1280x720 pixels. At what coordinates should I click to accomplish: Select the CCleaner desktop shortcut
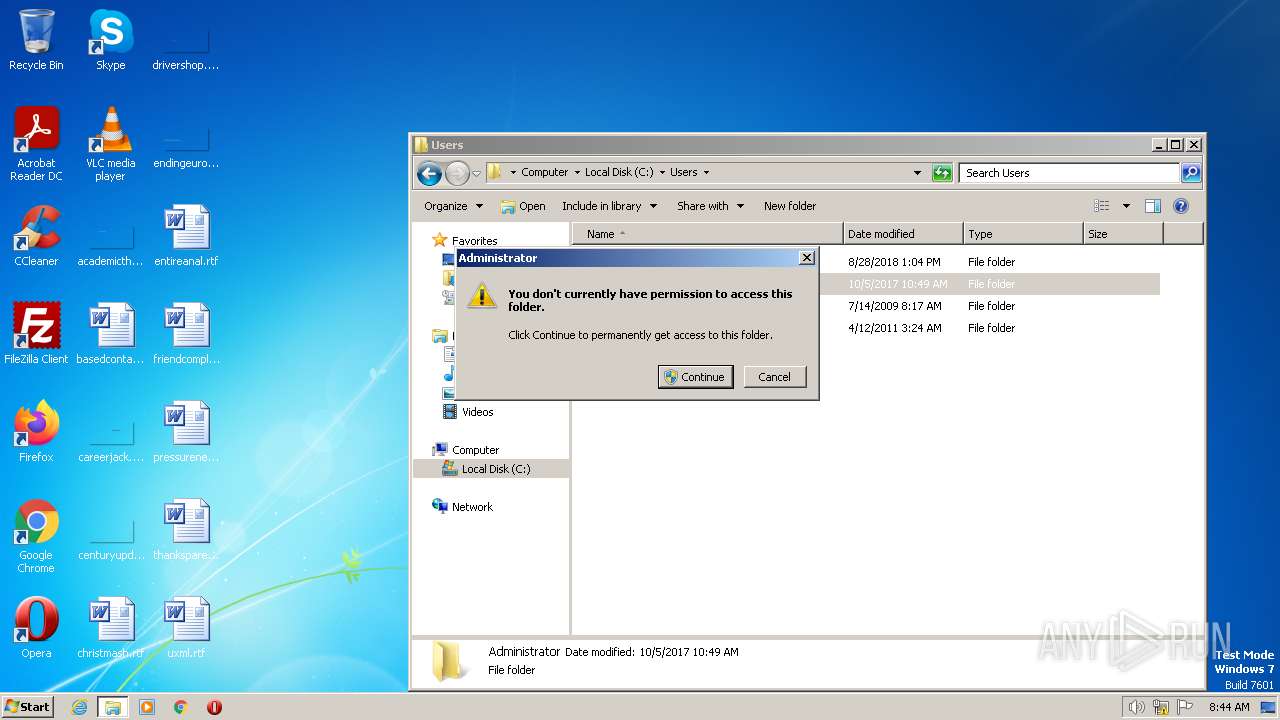coord(36,236)
